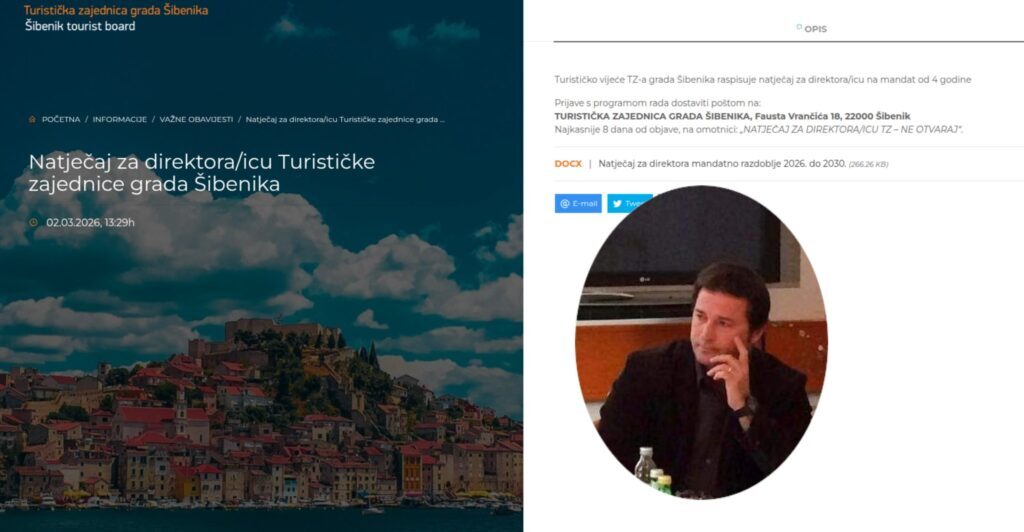Click the 266.26 KB file size text
This screenshot has width=1024, height=532.
point(868,164)
